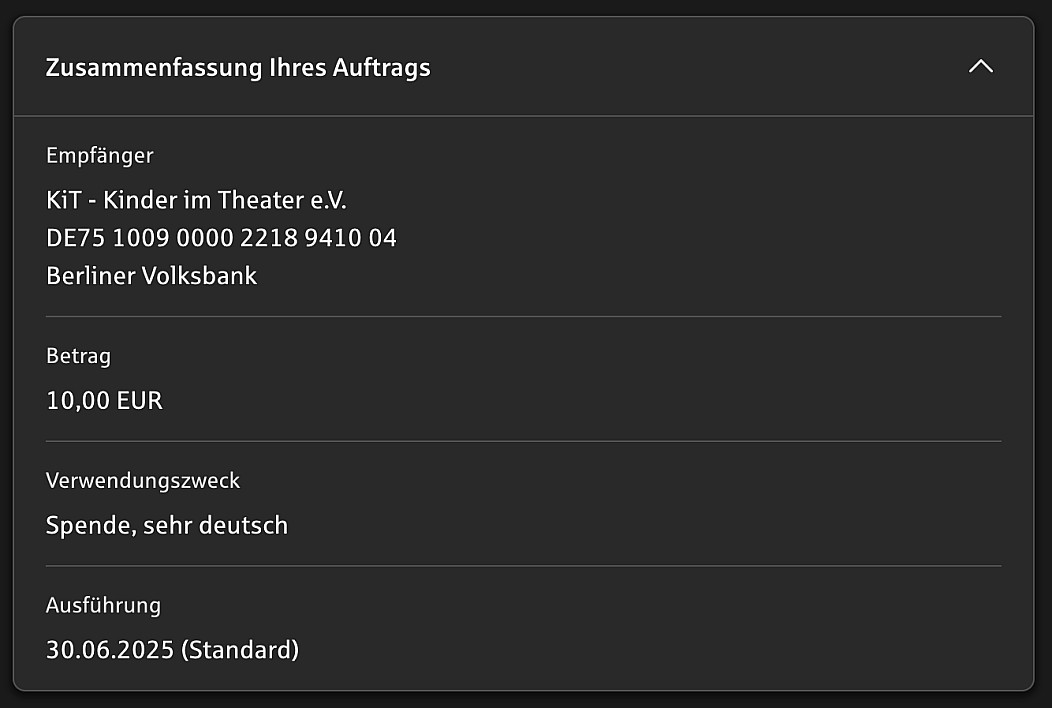Click the bank name "Berliner Volksbank"

pyautogui.click(x=152, y=276)
